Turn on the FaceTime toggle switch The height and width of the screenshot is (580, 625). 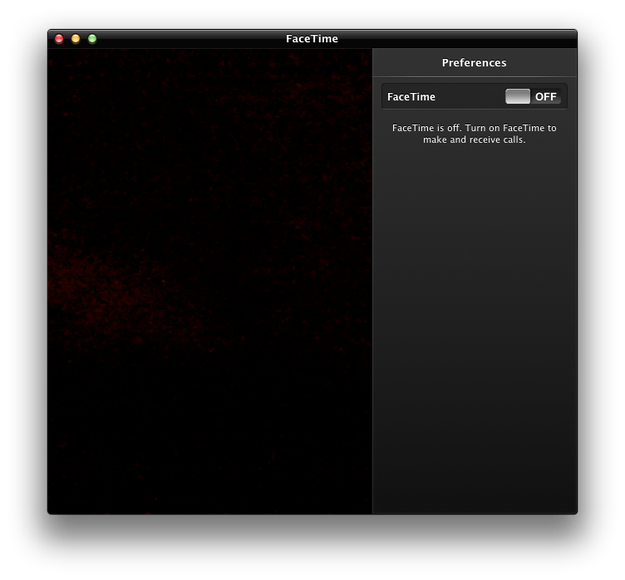click(533, 96)
